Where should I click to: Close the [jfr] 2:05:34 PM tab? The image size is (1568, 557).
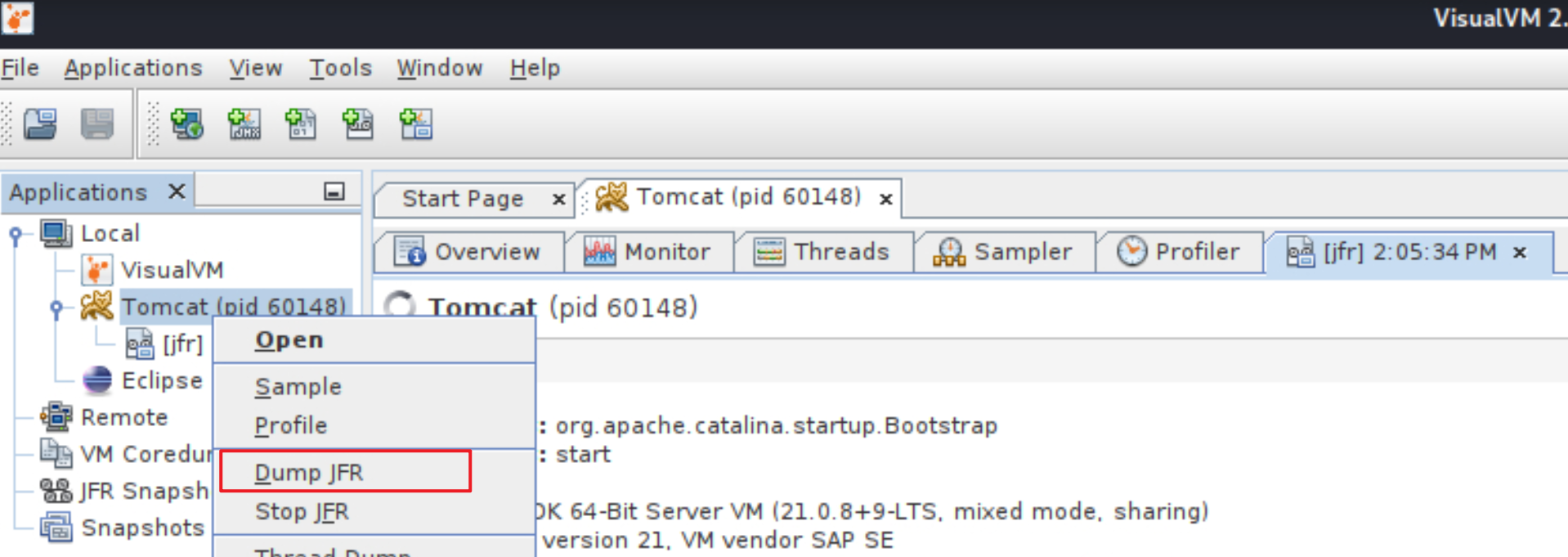1520,253
